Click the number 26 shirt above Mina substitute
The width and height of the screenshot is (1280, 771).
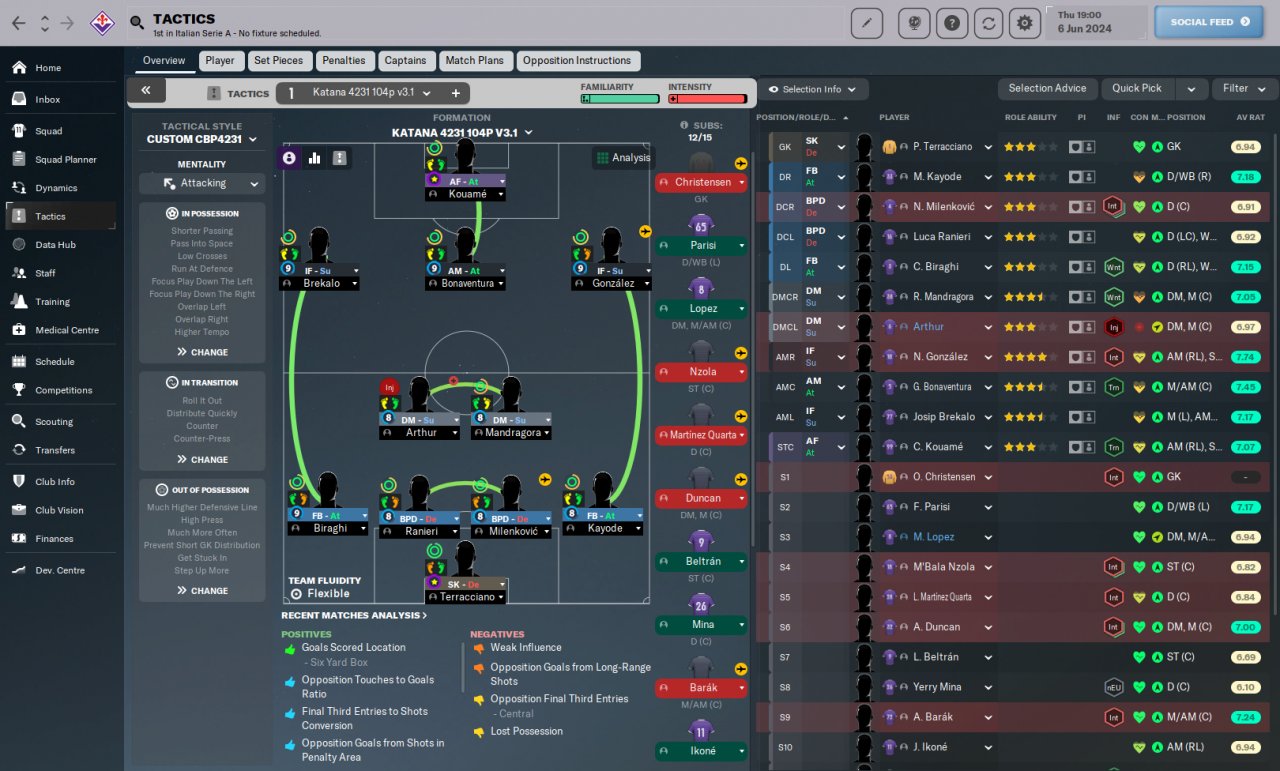pos(701,604)
